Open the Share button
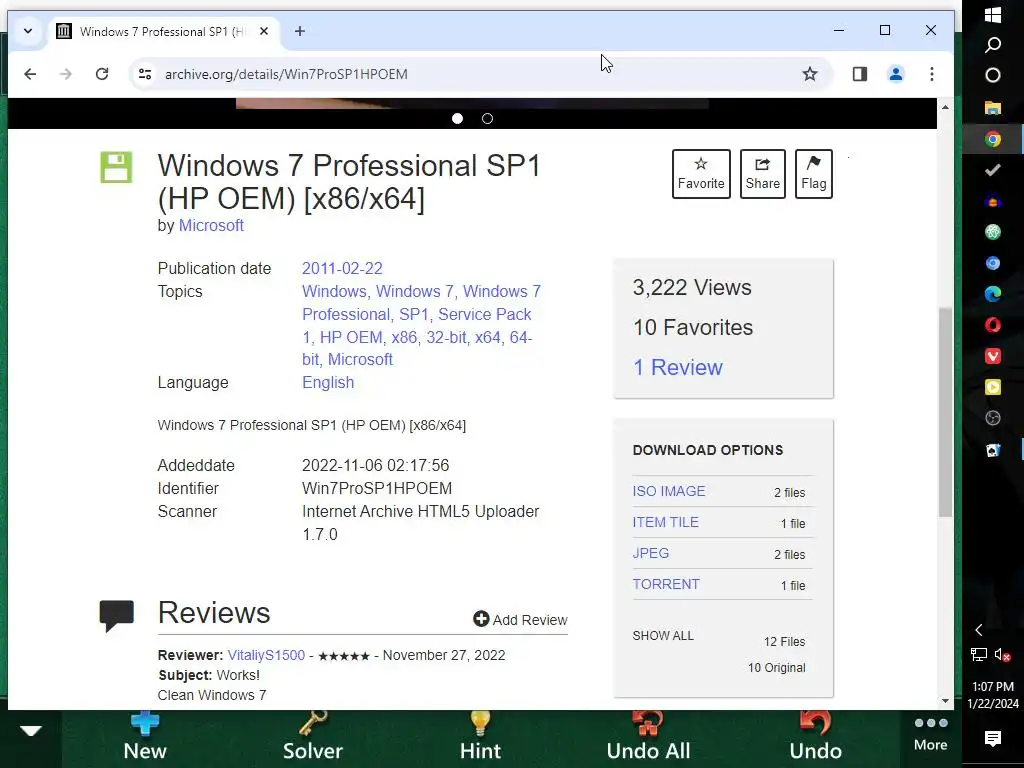Viewport: 1024px width, 768px height. click(762, 174)
